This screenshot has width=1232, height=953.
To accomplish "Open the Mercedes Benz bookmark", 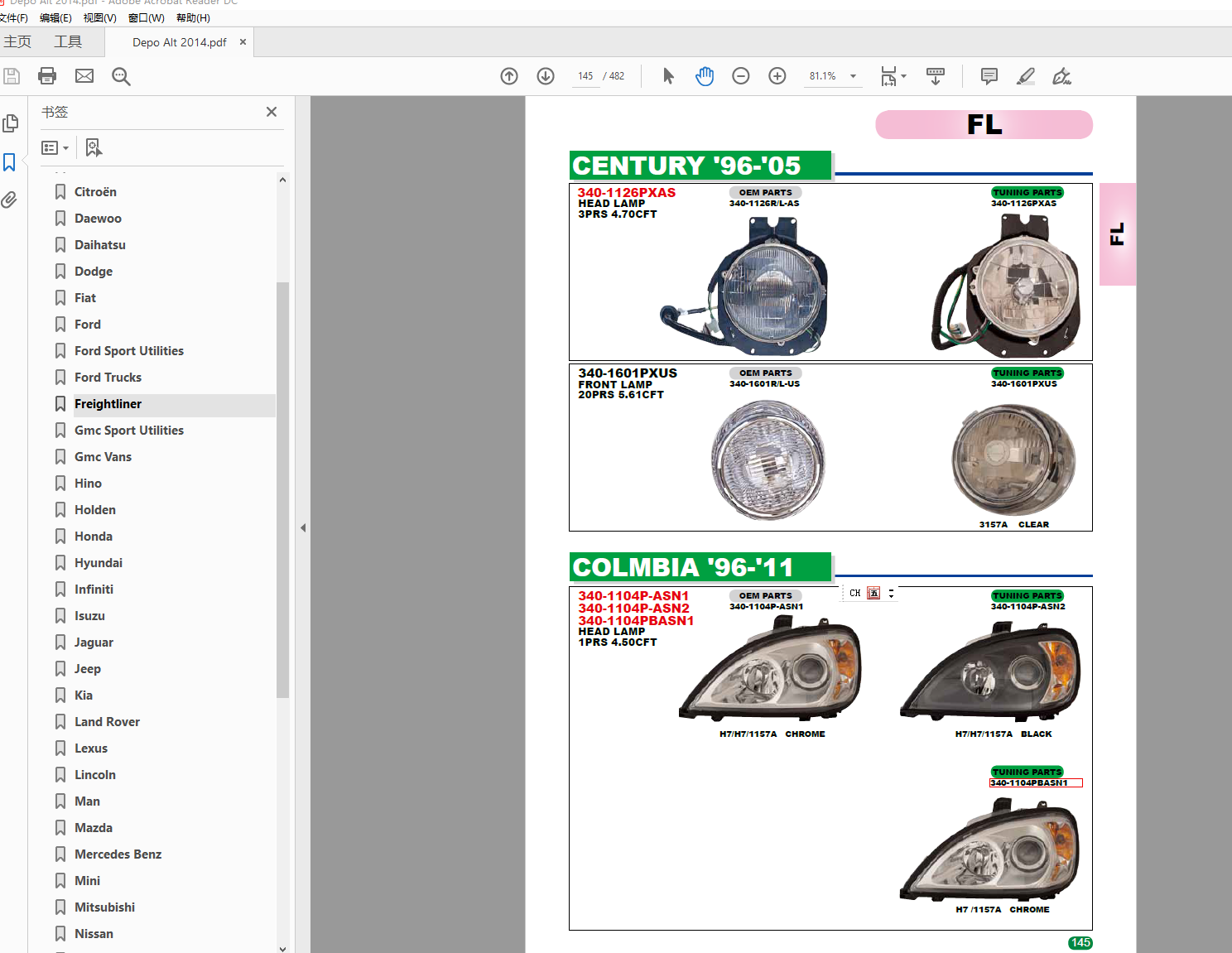I will (118, 854).
